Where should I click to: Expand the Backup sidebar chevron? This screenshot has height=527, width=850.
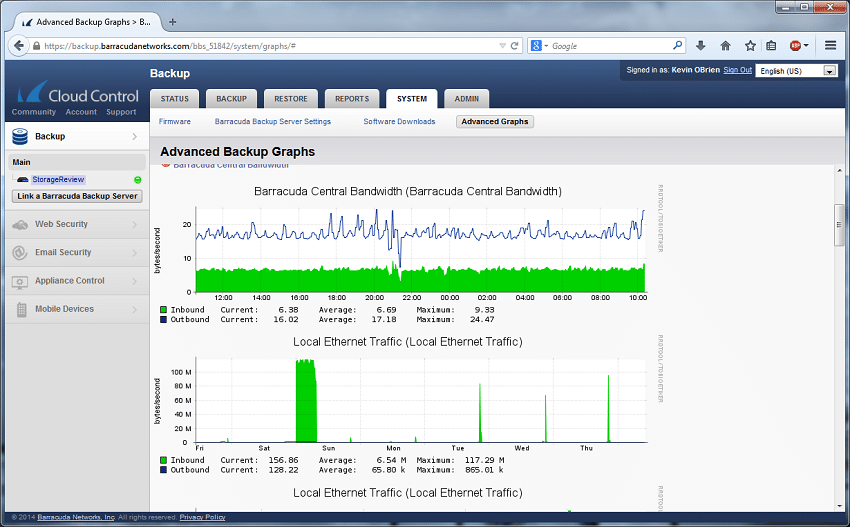click(x=134, y=137)
